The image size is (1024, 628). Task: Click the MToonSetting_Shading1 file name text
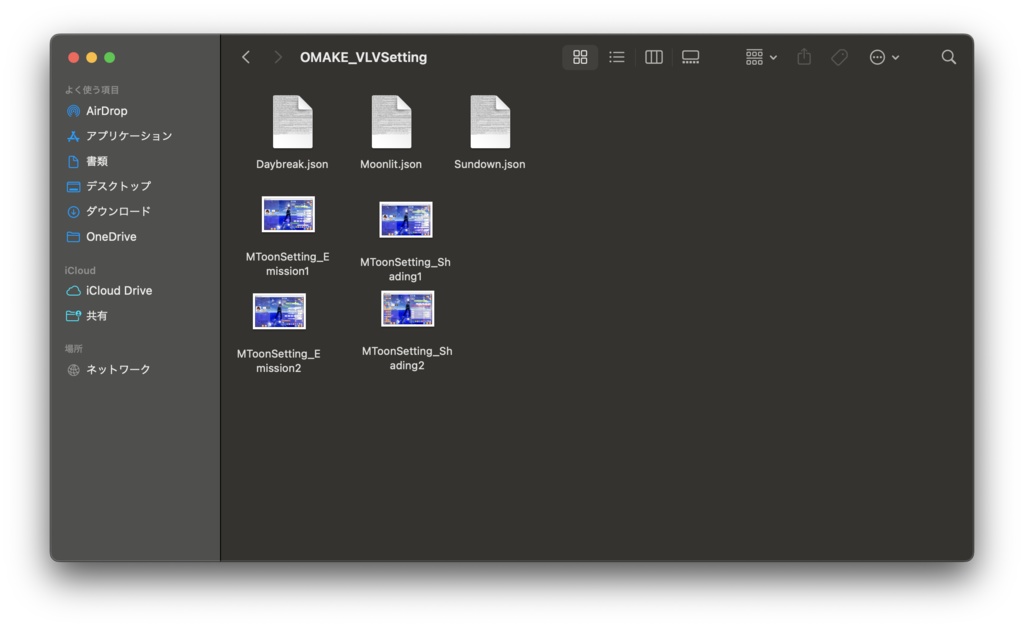point(405,269)
